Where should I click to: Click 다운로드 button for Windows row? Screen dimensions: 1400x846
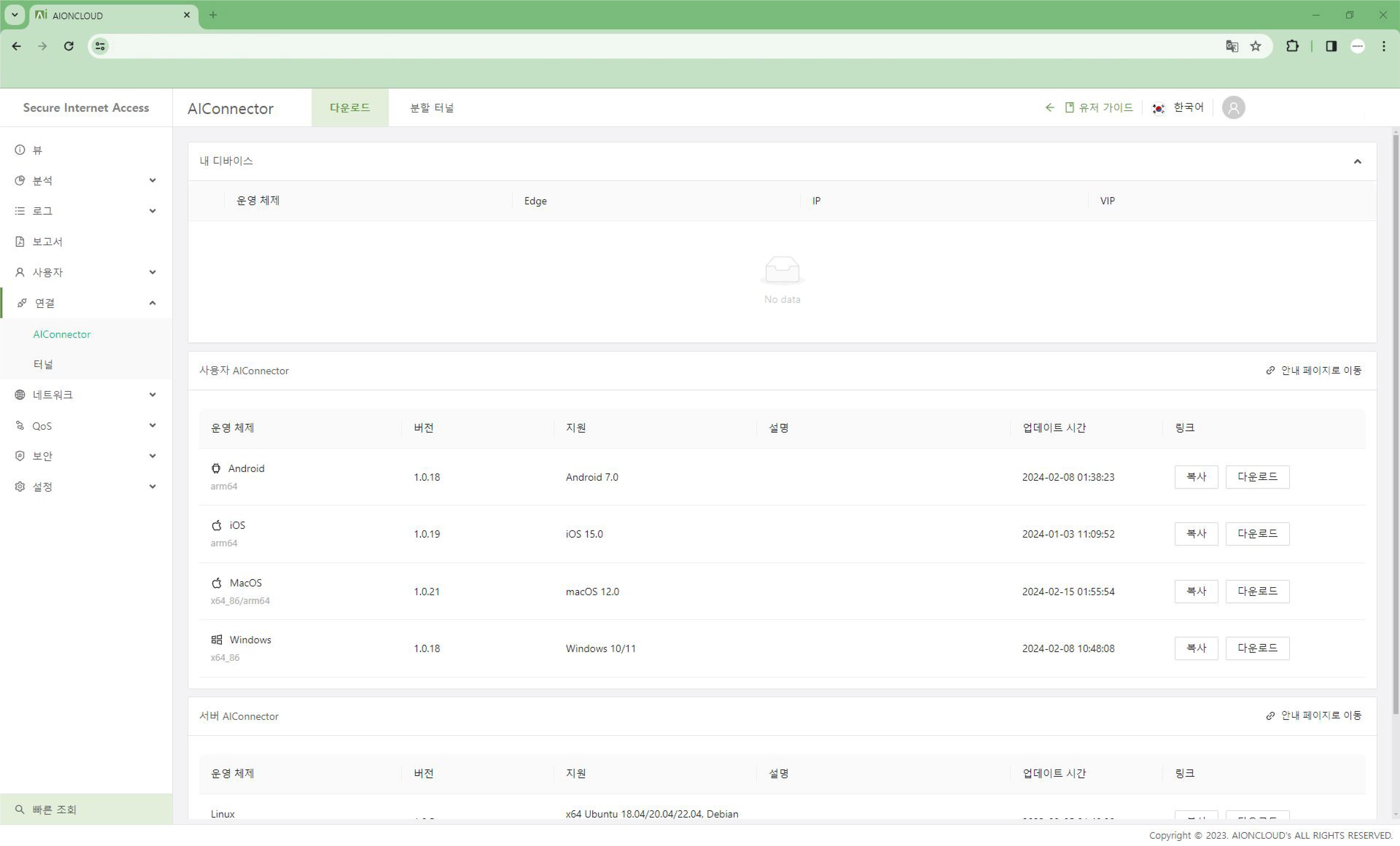pos(1257,648)
